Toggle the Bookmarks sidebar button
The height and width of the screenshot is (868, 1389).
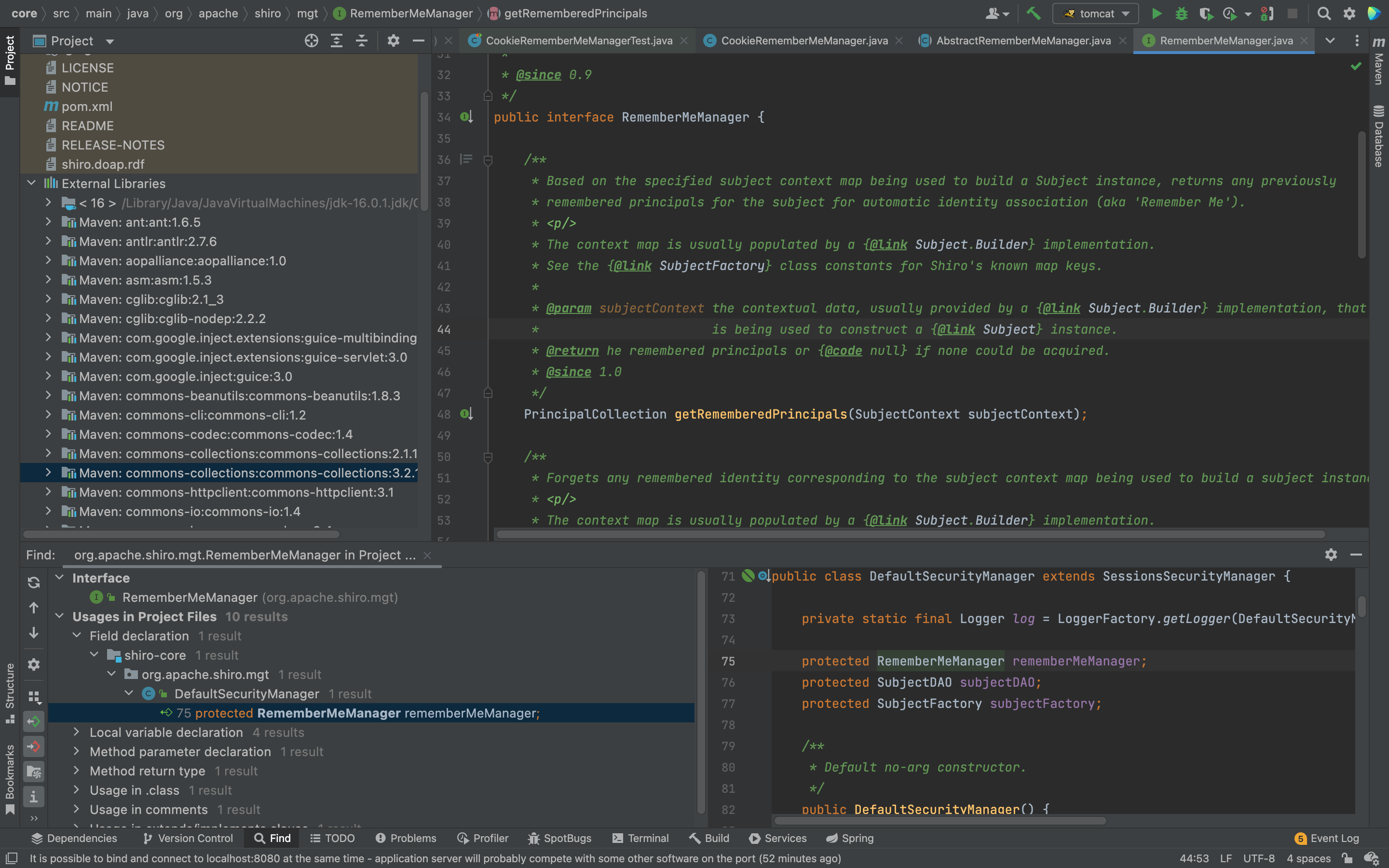10,780
